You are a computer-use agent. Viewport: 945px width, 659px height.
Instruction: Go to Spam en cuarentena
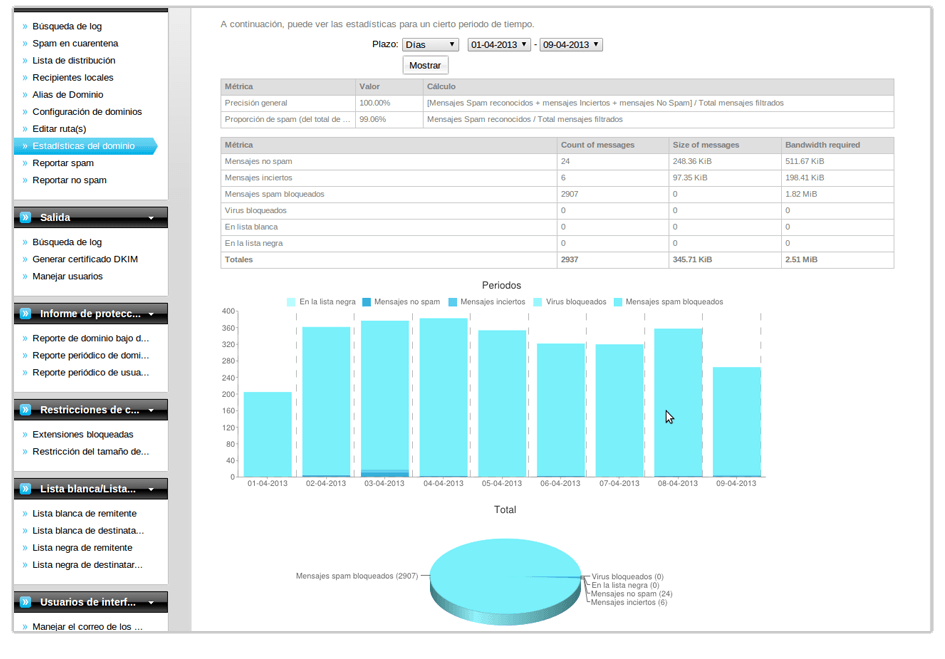coord(75,43)
